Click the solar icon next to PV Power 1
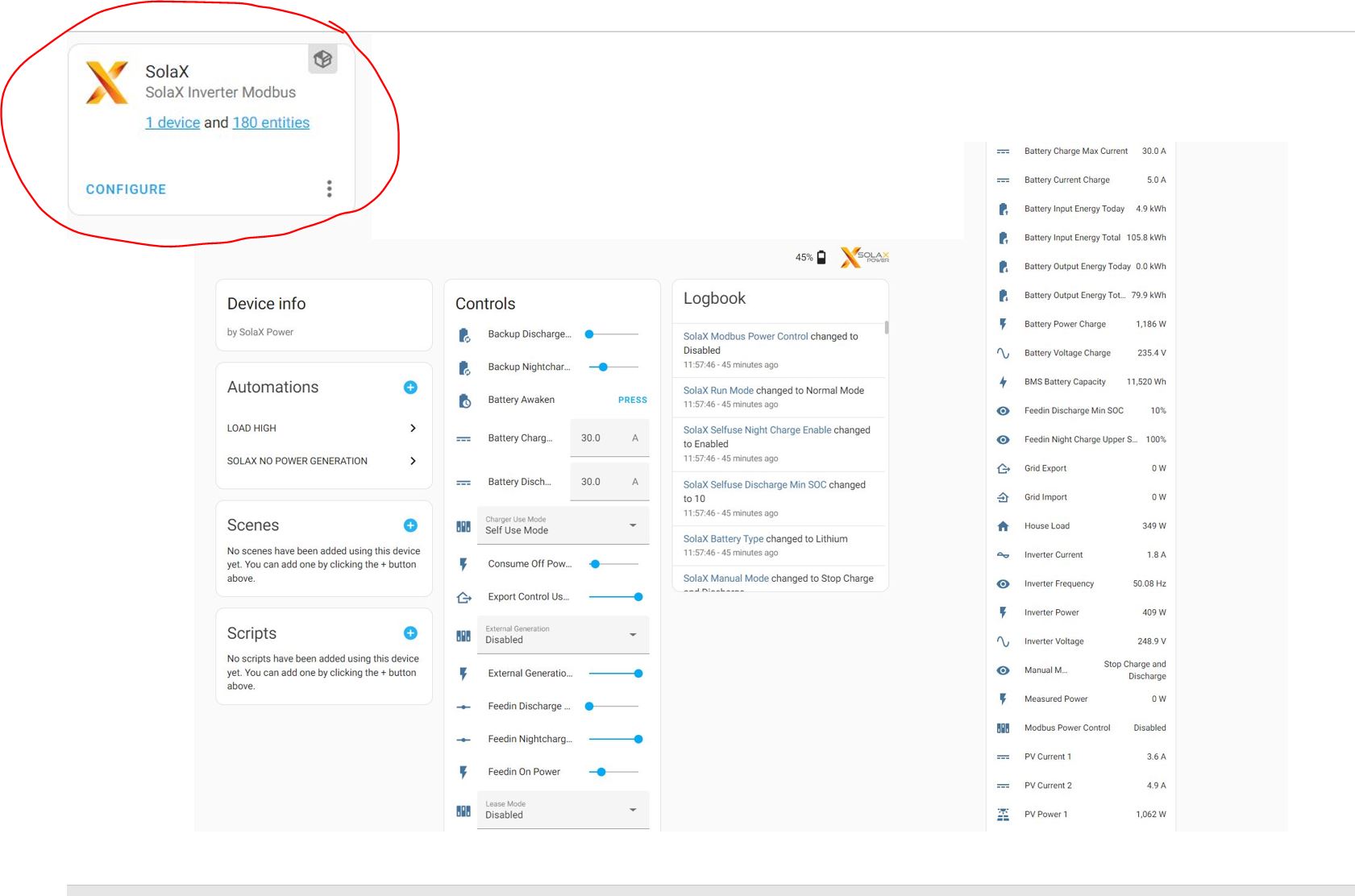Viewport: 1355px width, 896px height. click(1004, 814)
